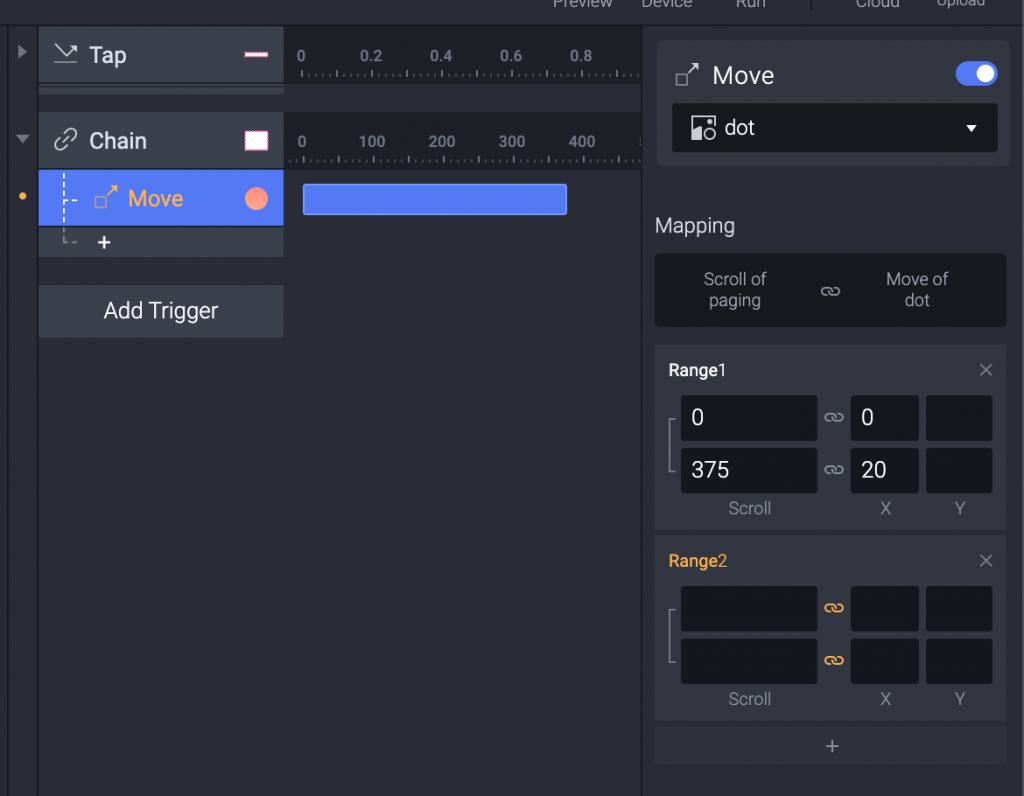Click Range1 scroll end field showing 375
1024x796 pixels.
pos(748,470)
